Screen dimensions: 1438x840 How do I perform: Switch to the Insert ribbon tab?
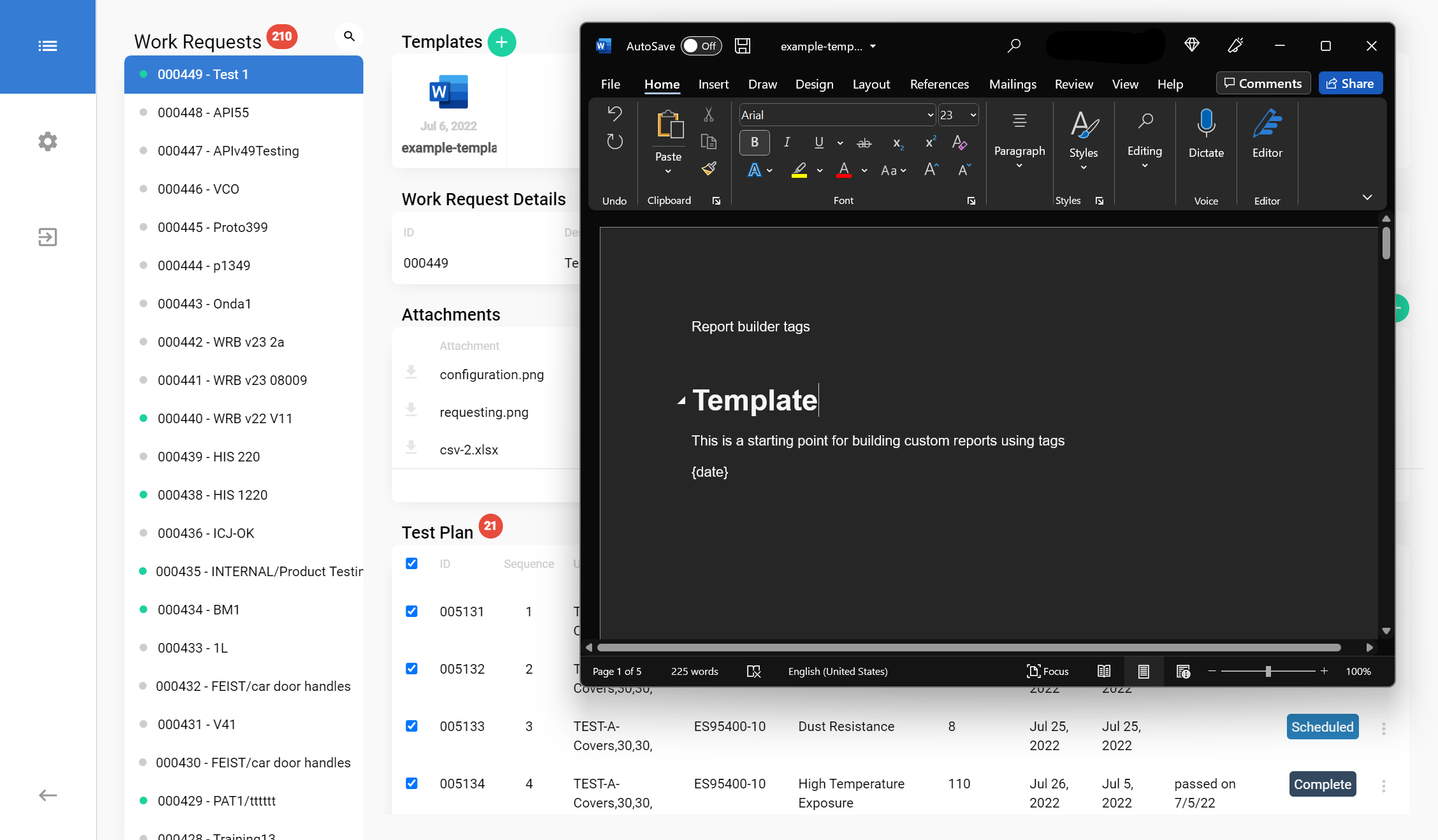click(713, 84)
